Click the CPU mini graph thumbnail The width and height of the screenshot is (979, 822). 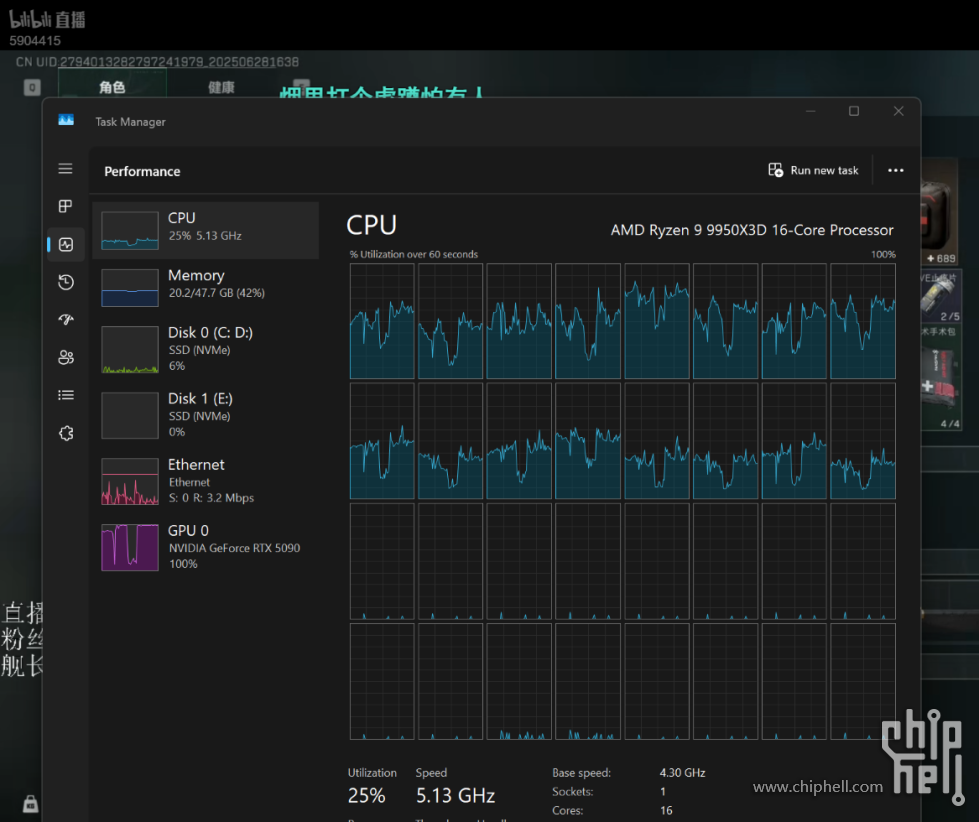(130, 230)
